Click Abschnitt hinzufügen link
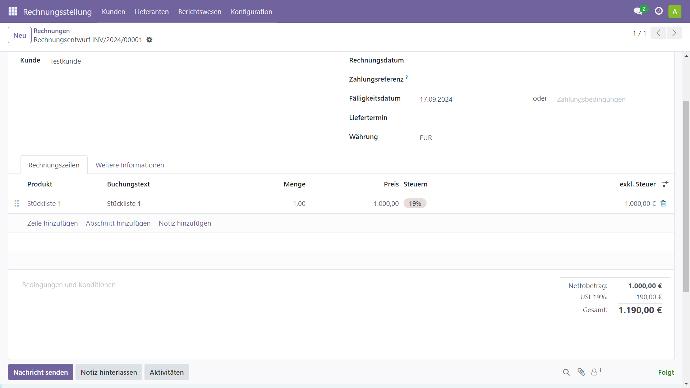The width and height of the screenshot is (690, 388). click(118, 223)
